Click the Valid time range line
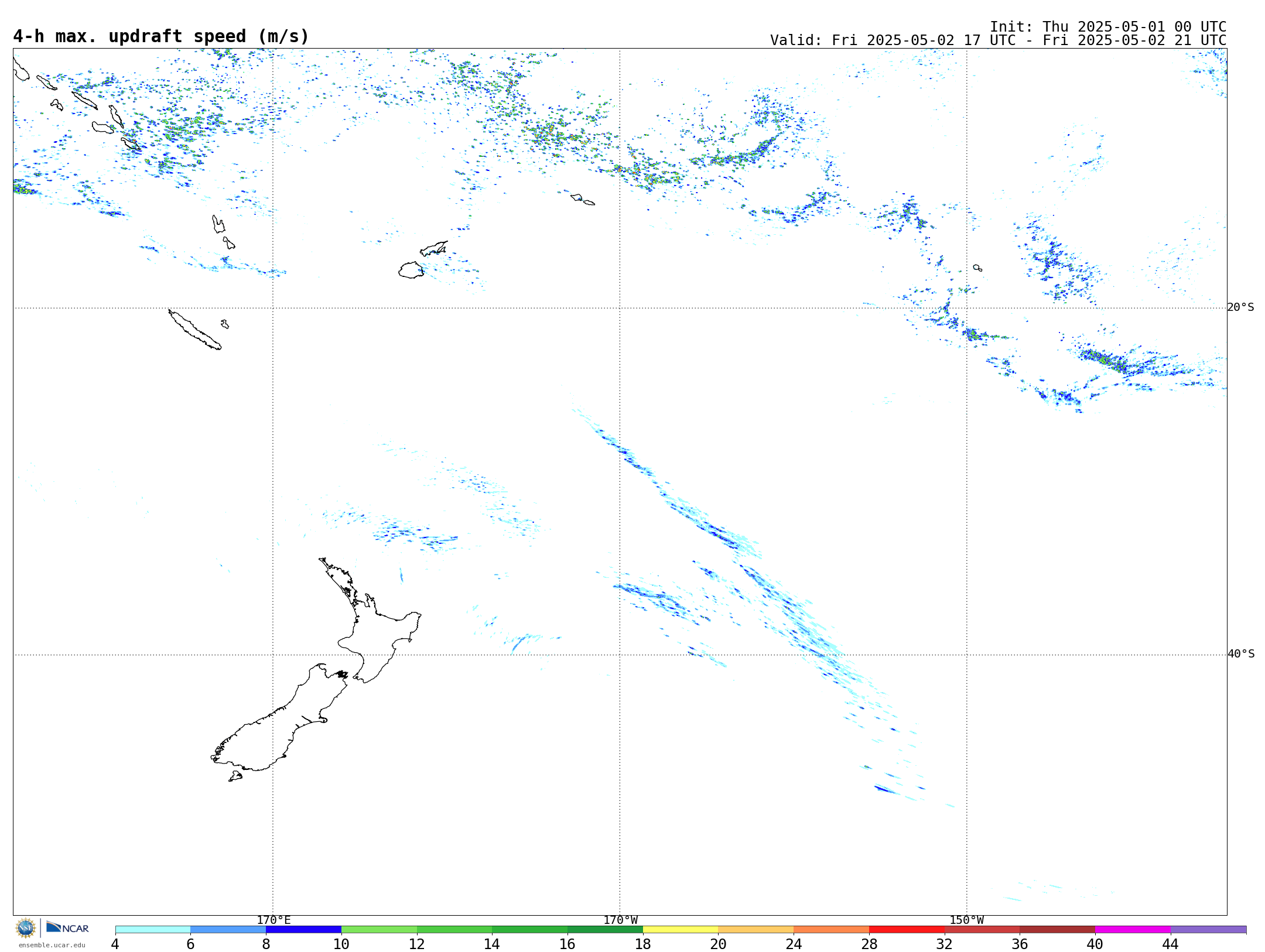Image resolution: width=1265 pixels, height=952 pixels. coord(998,40)
